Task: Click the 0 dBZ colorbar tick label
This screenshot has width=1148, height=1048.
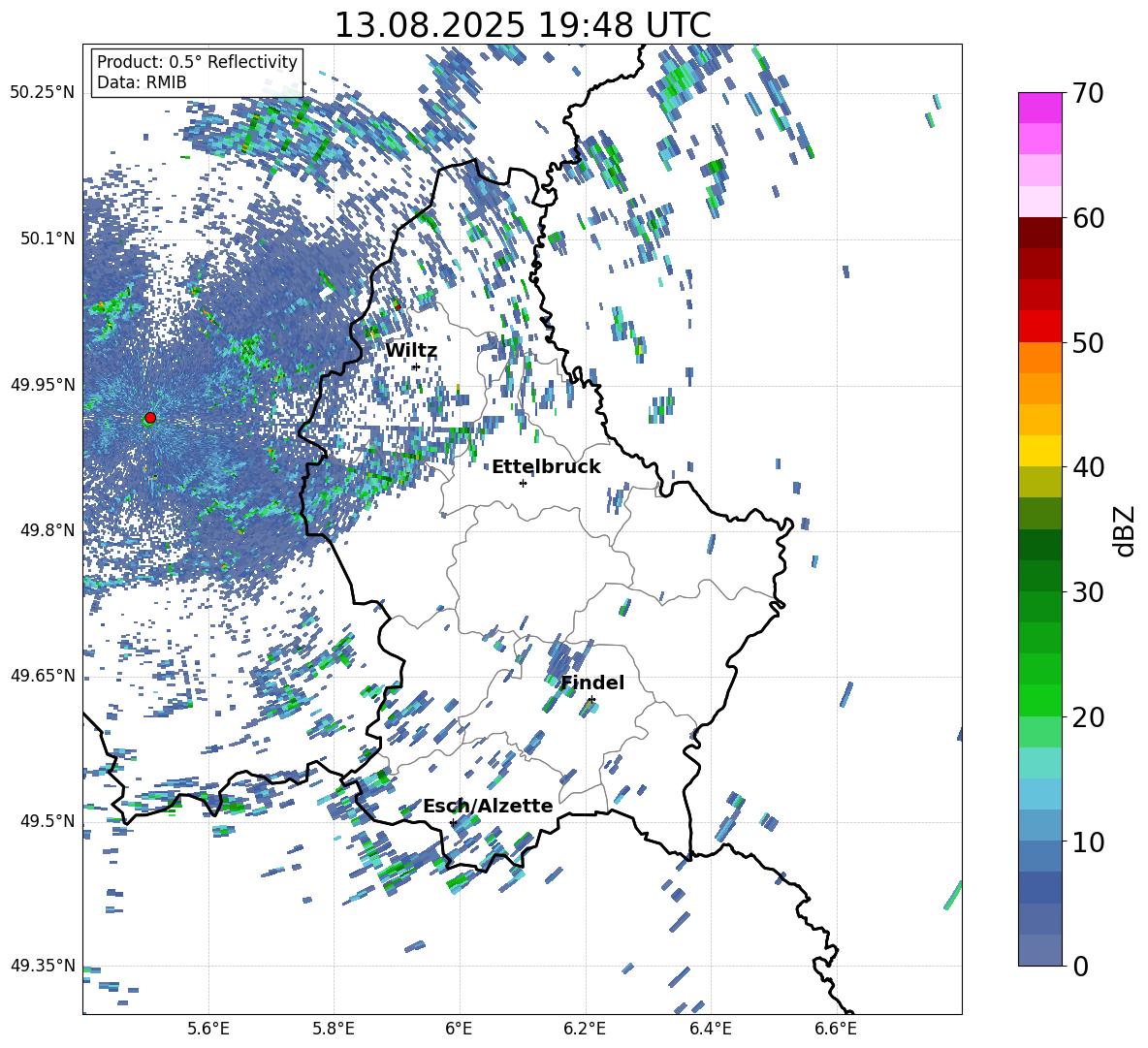Action: coord(1081,966)
